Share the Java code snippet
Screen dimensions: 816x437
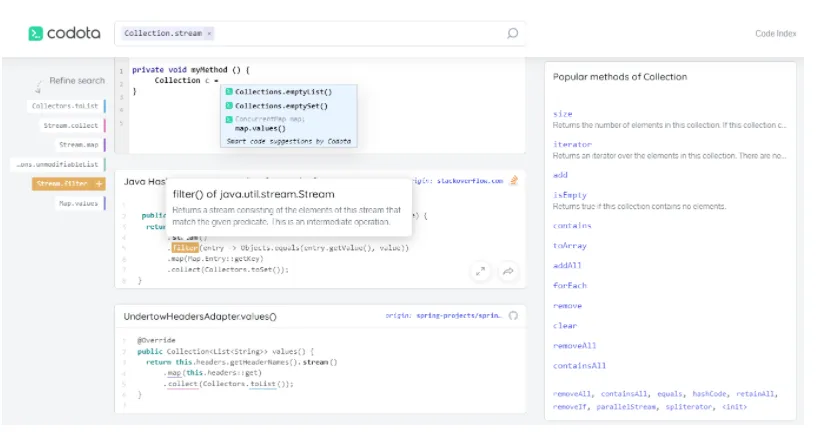pyautogui.click(x=508, y=271)
